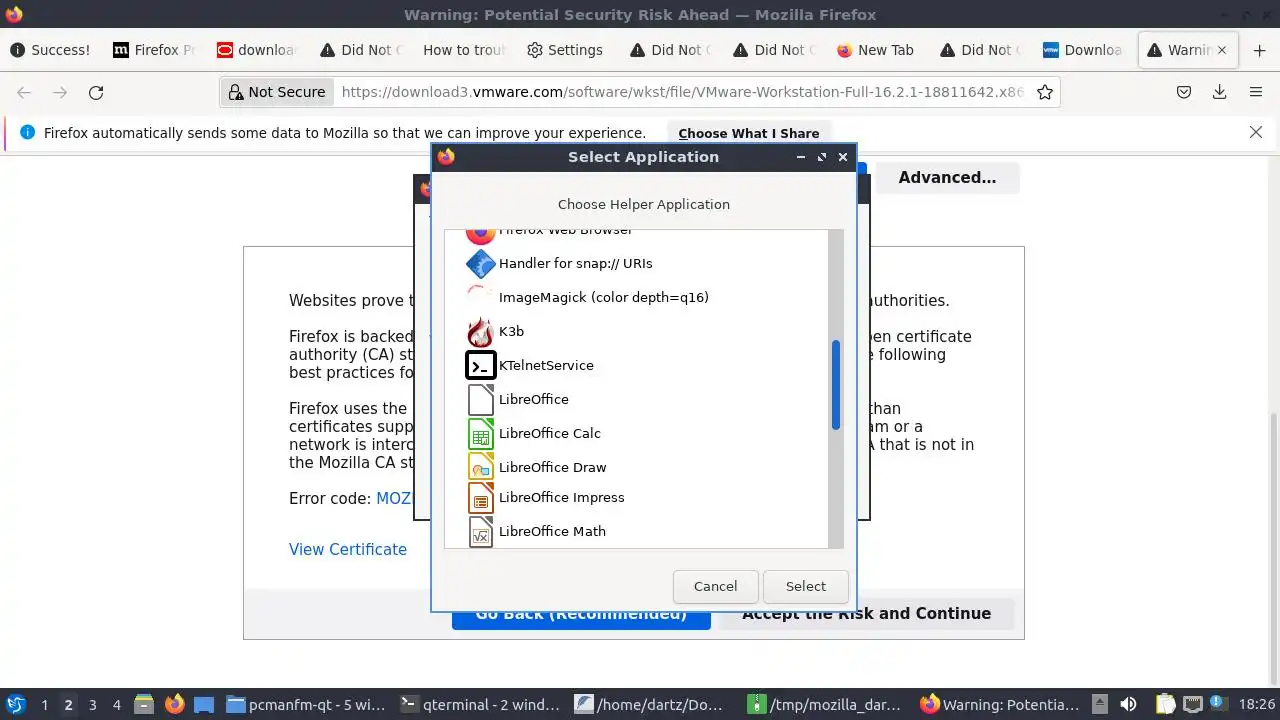The width and height of the screenshot is (1280, 720).
Task: Bookmark this page with the star
Action: tap(1045, 92)
